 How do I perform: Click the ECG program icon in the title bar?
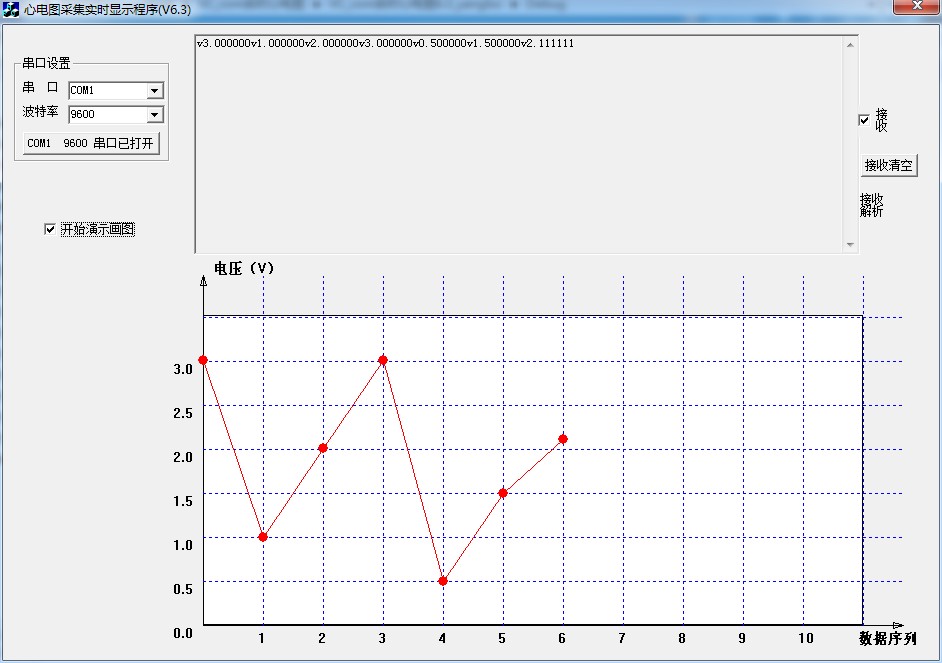pyautogui.click(x=11, y=8)
